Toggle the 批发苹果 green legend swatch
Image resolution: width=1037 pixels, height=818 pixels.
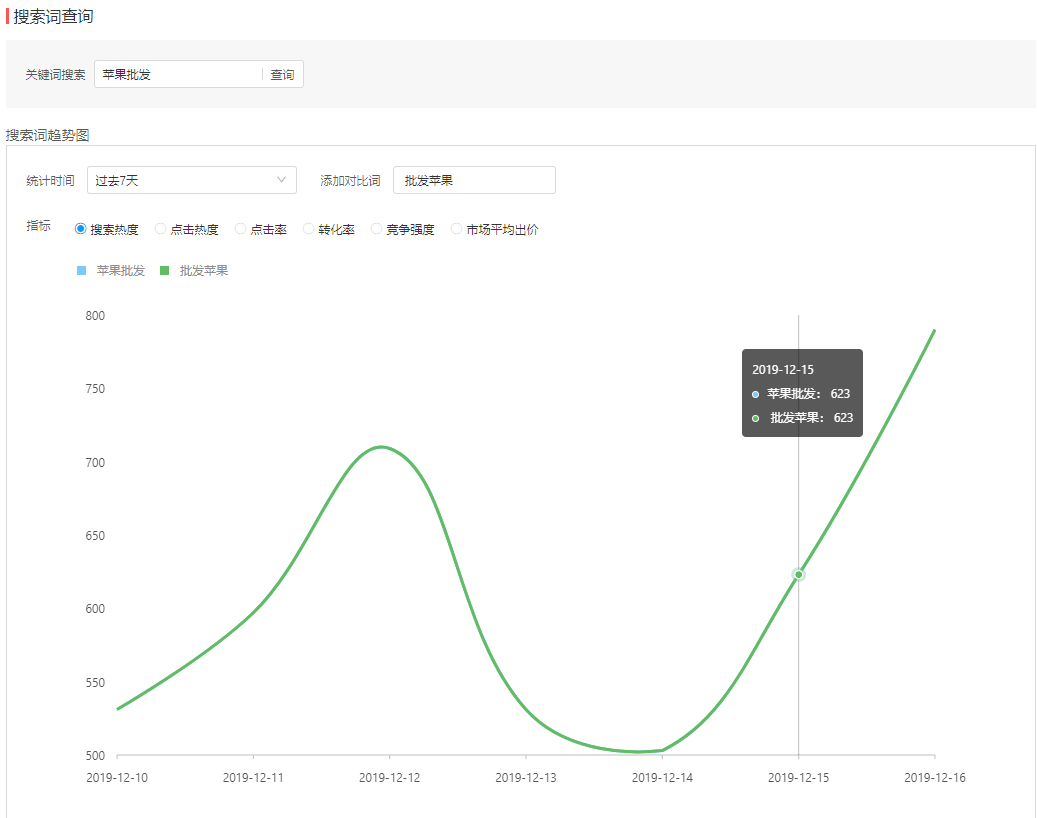pos(165,270)
